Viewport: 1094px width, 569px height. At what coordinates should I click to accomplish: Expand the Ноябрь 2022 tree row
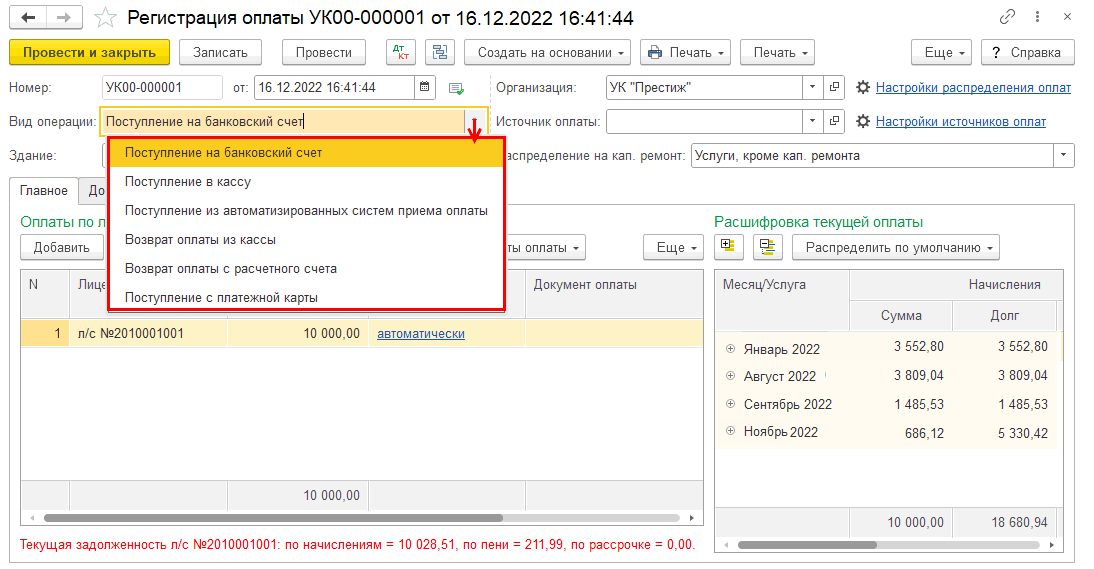click(x=730, y=431)
